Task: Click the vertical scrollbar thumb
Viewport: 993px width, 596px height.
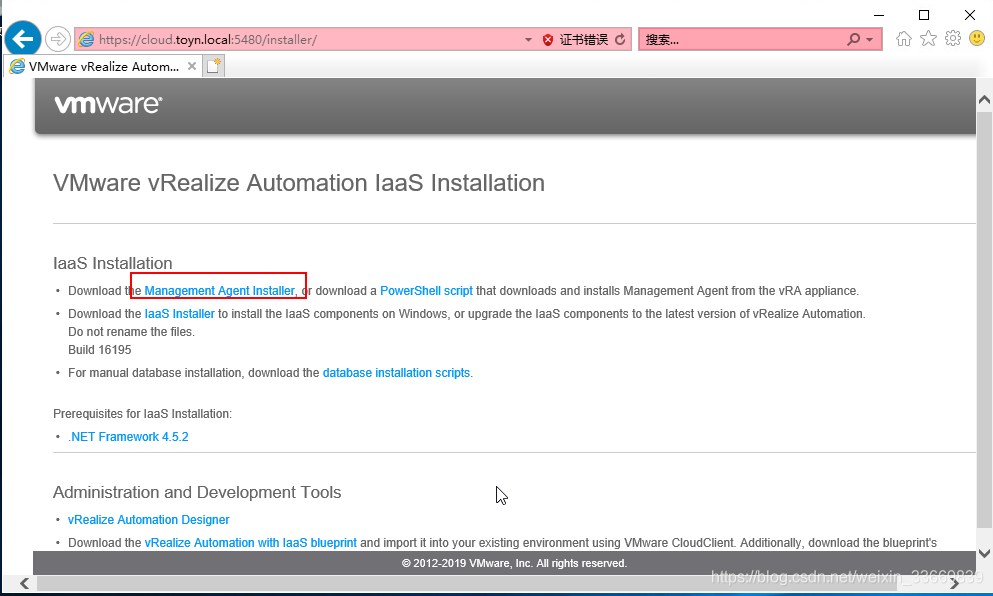Action: point(984,320)
